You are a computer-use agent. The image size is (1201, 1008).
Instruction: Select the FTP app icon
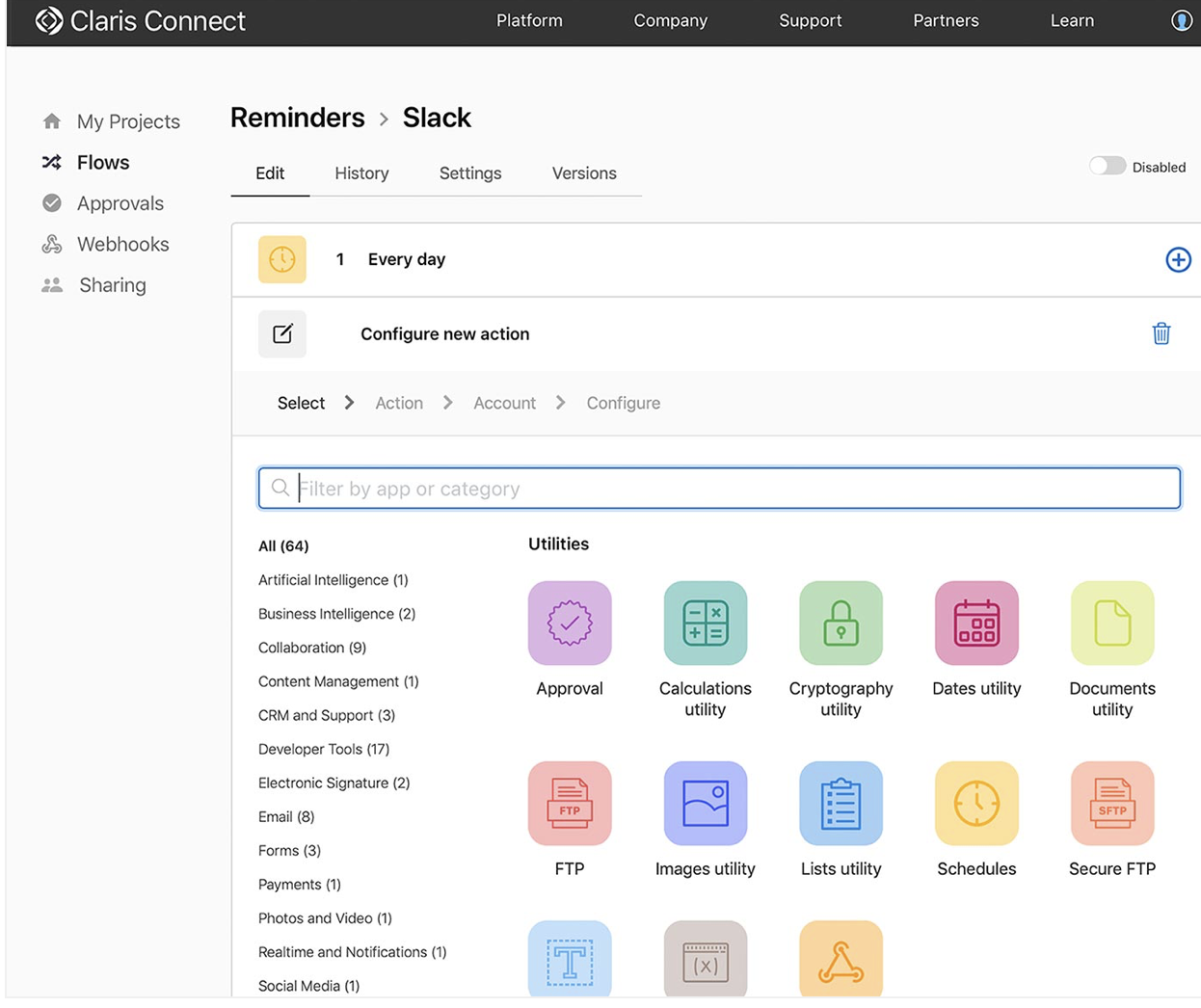click(x=569, y=804)
